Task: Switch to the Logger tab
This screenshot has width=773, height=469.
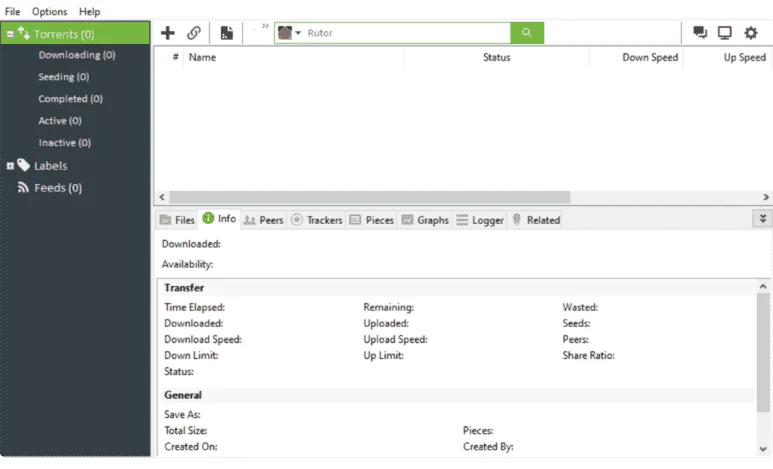Action: click(x=480, y=220)
